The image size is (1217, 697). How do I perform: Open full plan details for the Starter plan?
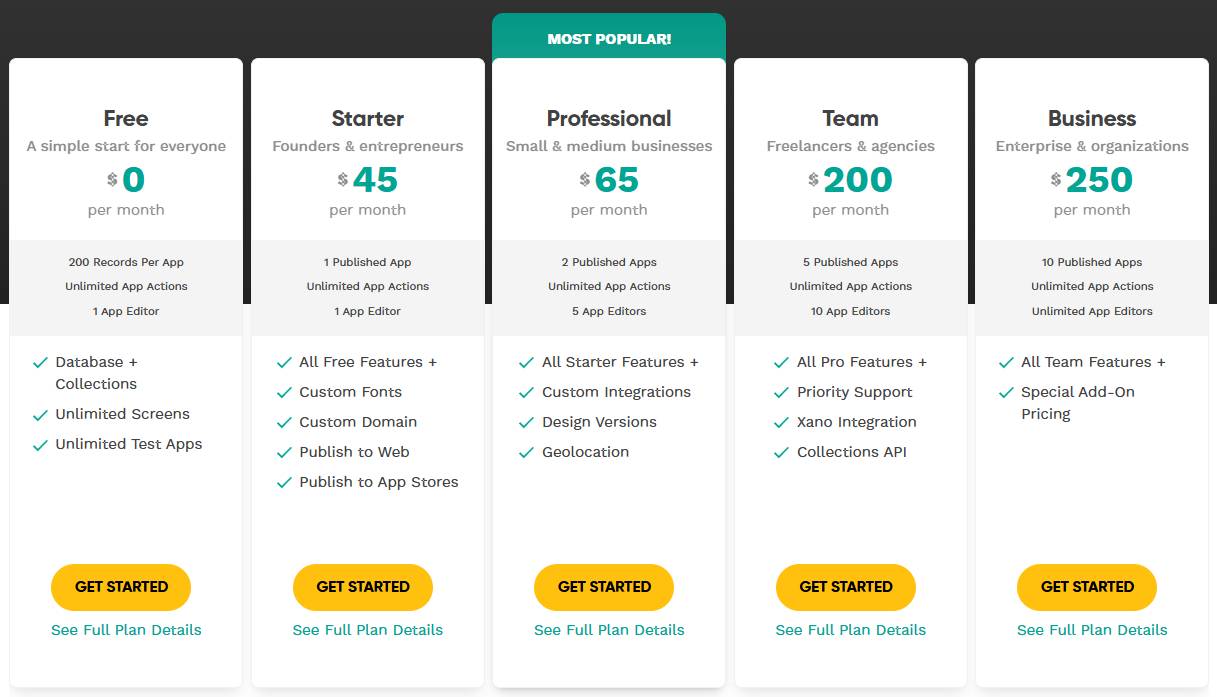coord(367,630)
